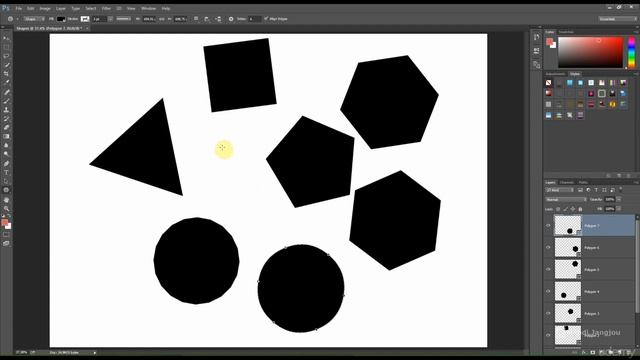Open the Normal blend mode dropdown
This screenshot has height=360, width=640.
(x=566, y=199)
